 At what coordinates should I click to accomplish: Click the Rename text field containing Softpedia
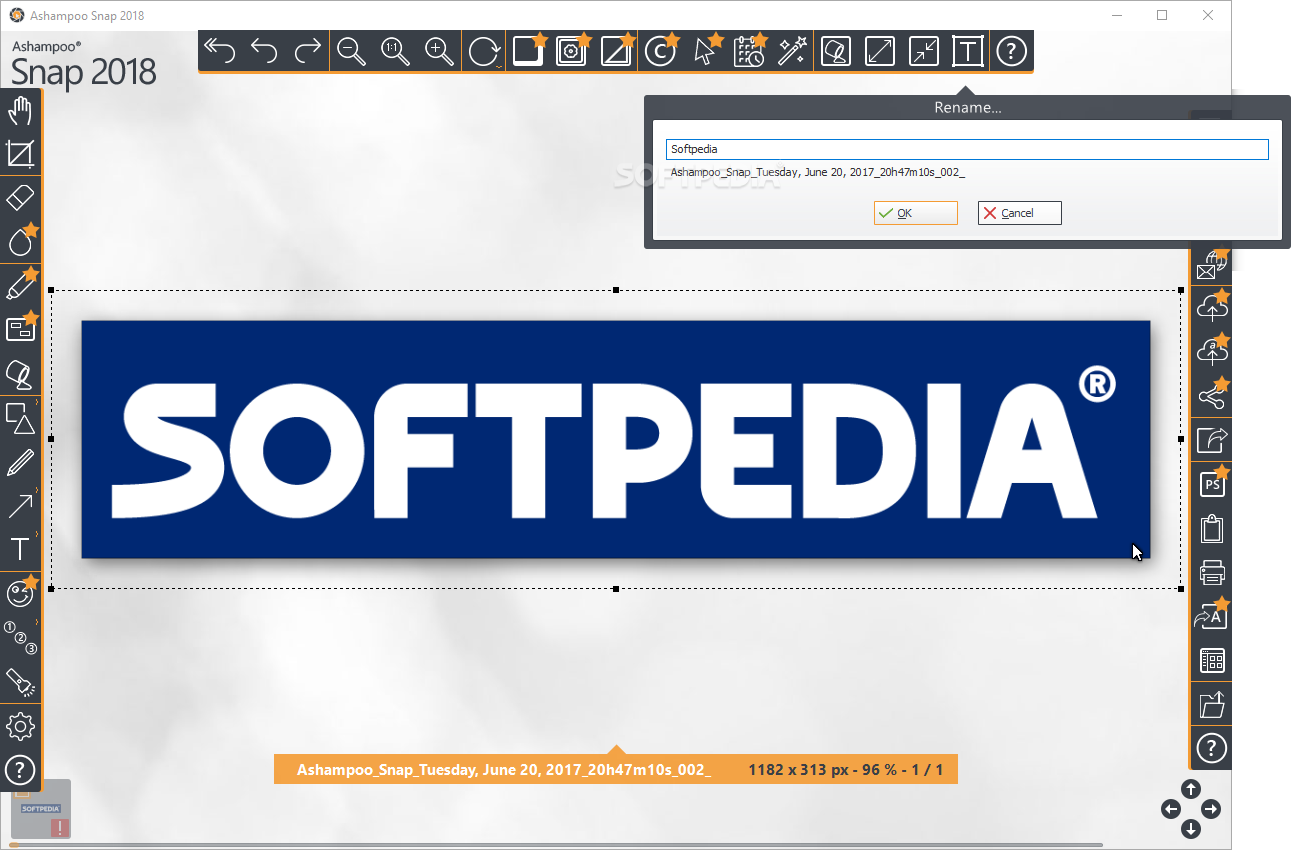click(x=967, y=149)
